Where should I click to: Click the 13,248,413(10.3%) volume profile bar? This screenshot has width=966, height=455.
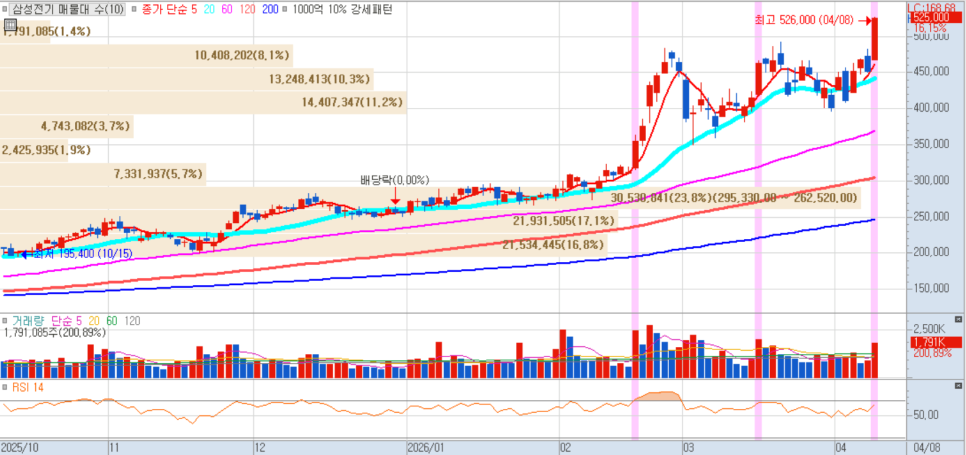187,79
